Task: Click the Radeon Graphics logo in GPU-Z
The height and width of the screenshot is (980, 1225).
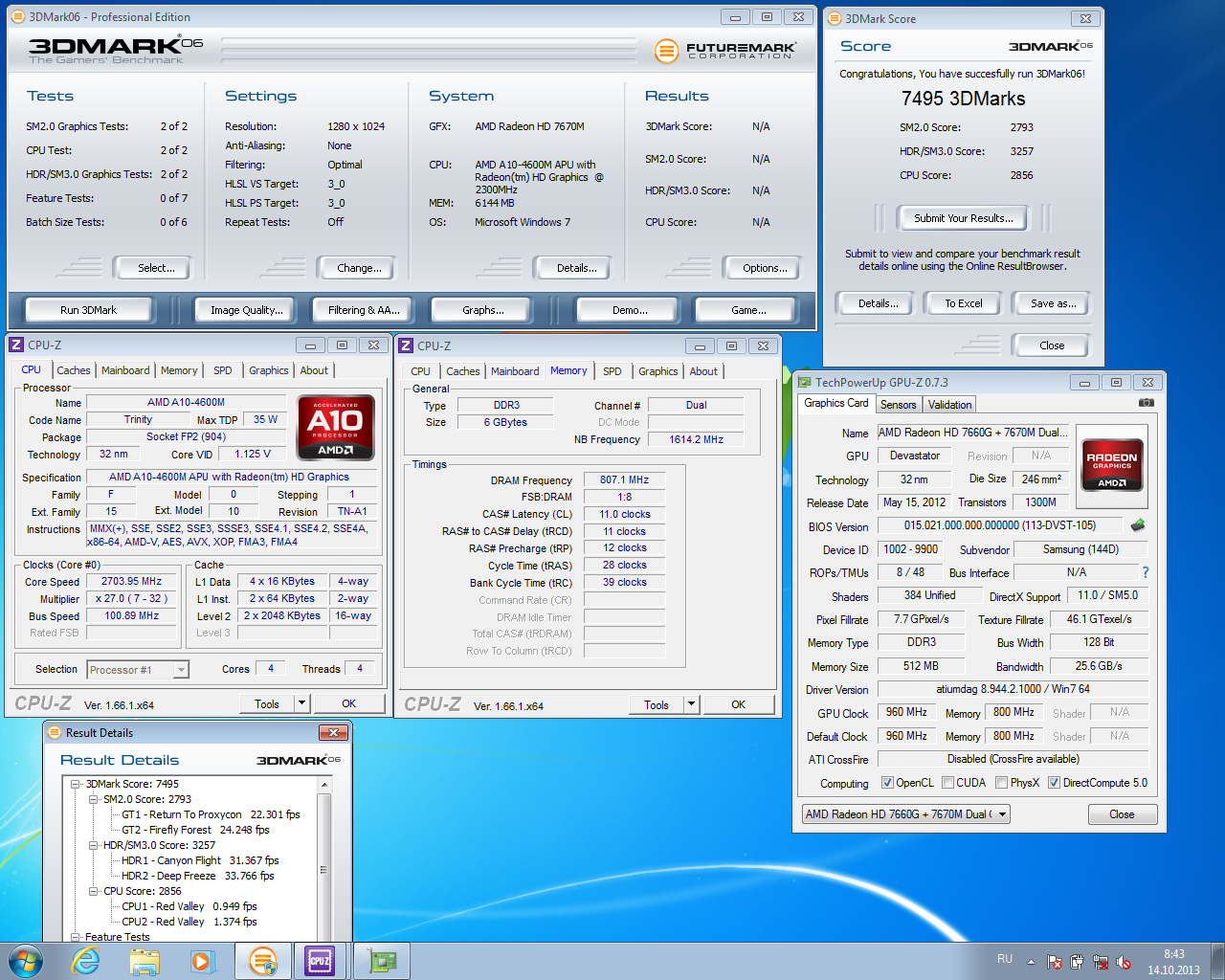Action: click(1111, 465)
